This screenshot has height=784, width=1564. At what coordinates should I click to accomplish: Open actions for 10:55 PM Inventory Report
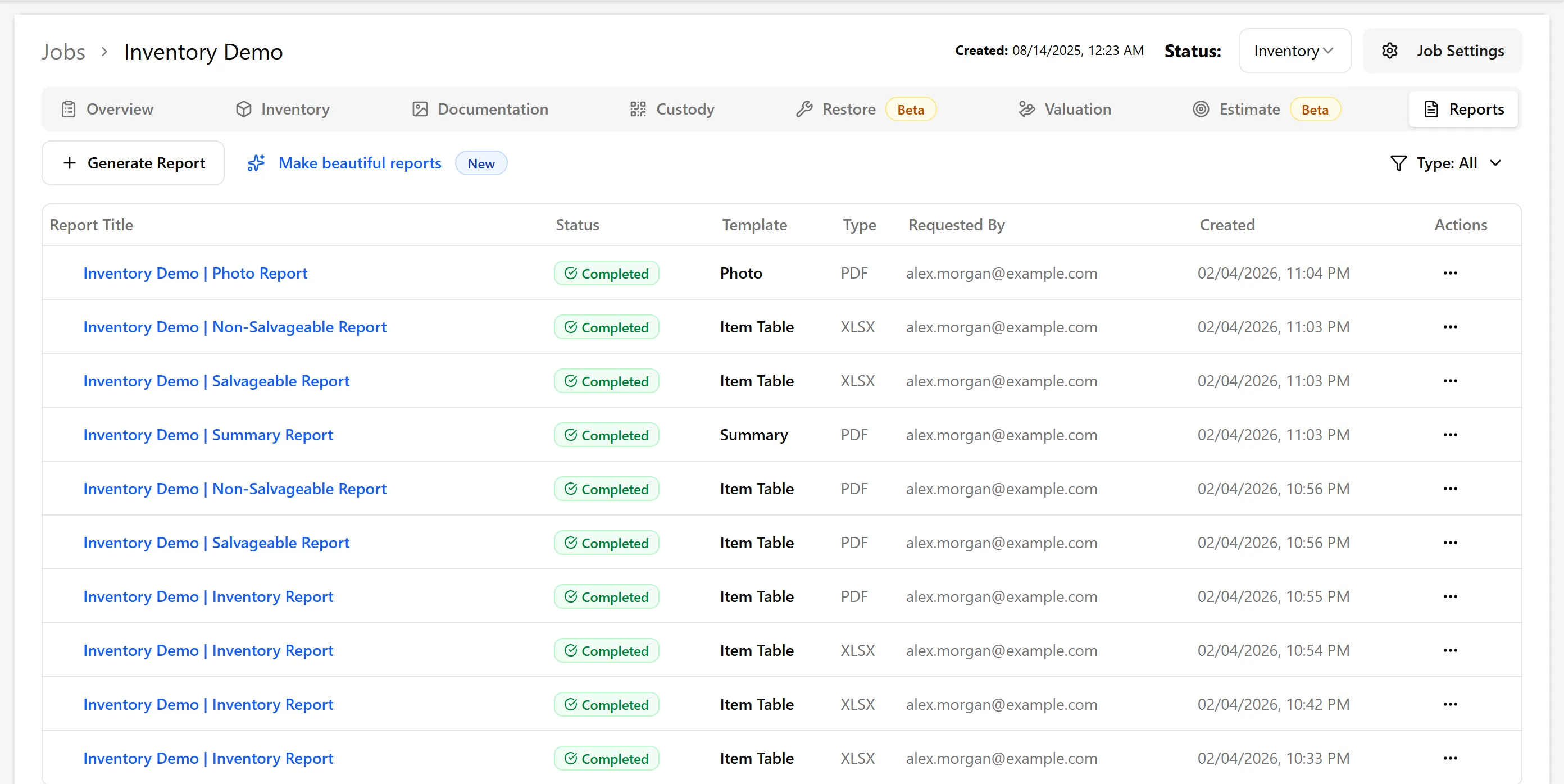coord(1450,596)
